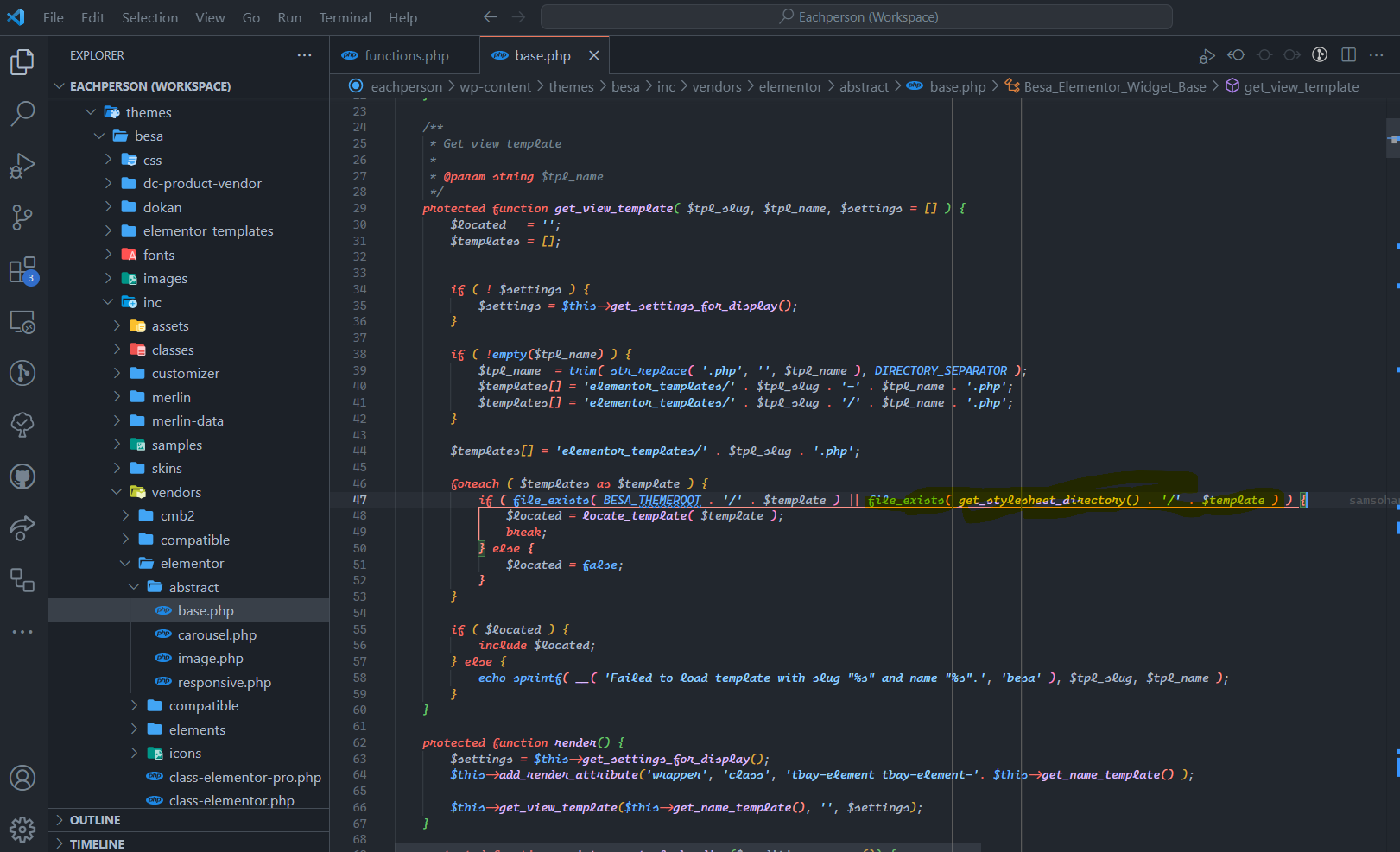Open the File menu

(54, 17)
